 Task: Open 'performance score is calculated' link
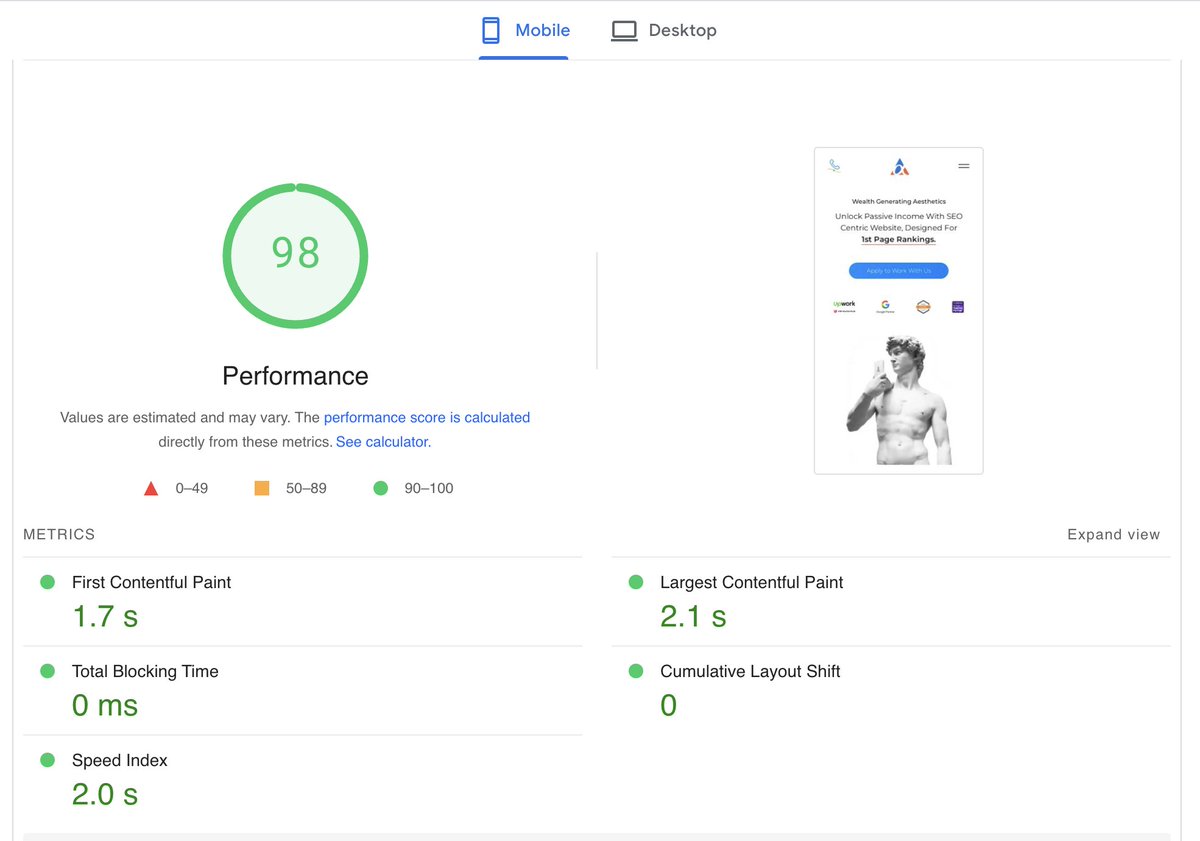427,418
